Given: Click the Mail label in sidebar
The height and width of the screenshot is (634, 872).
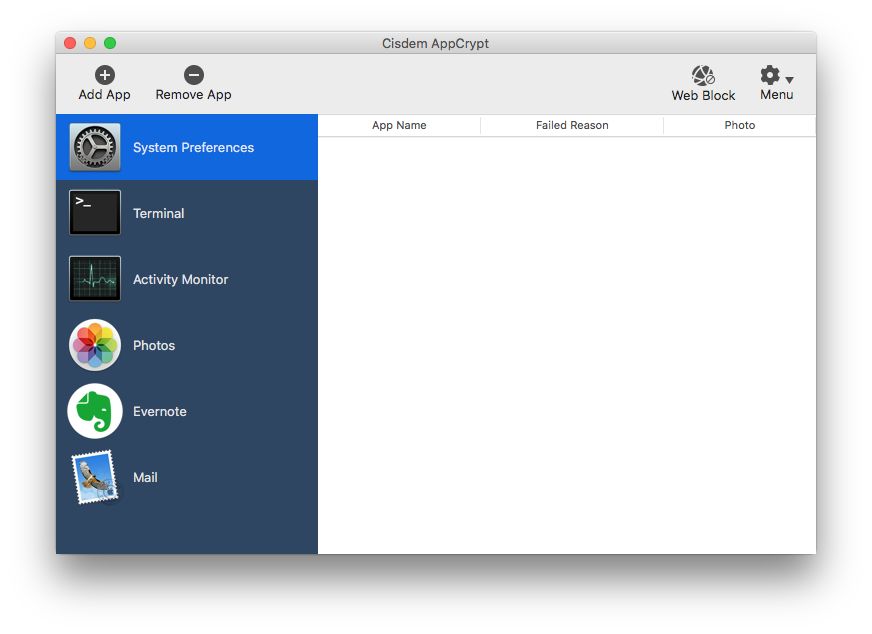Looking at the screenshot, I should pos(145,477).
